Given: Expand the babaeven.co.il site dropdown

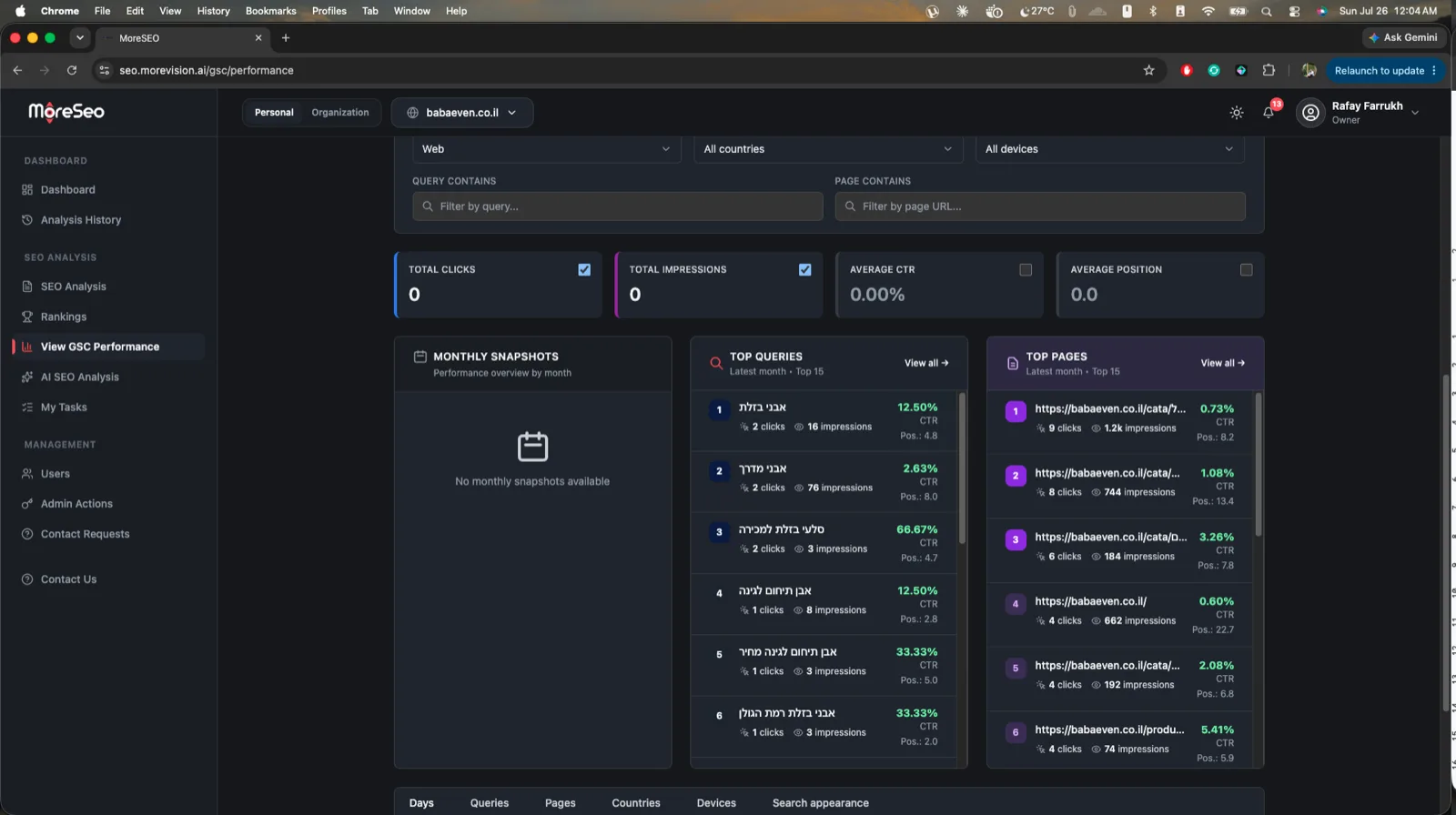Looking at the screenshot, I should pyautogui.click(x=462, y=113).
